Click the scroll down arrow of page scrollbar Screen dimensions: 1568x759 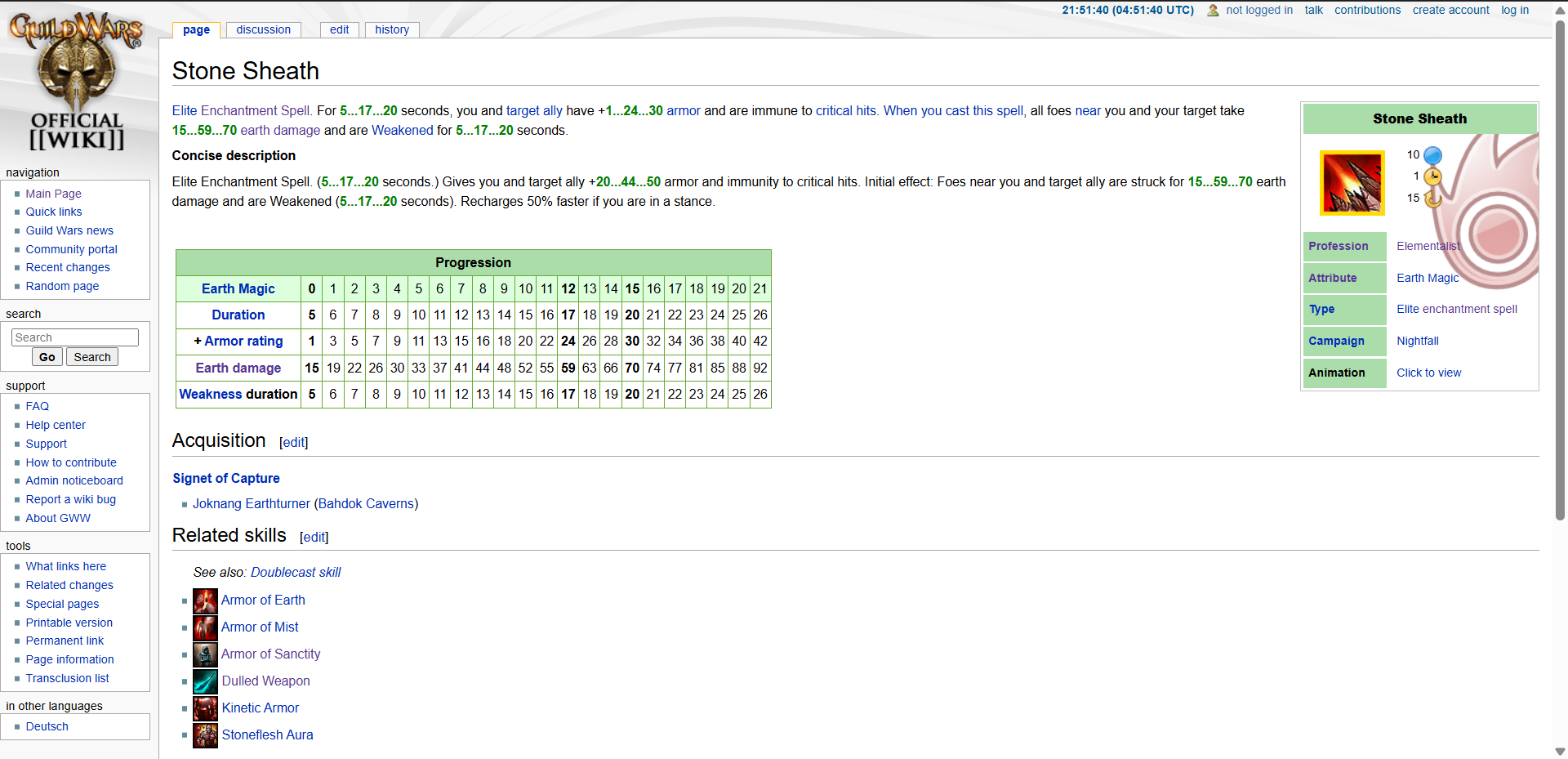tap(1560, 752)
